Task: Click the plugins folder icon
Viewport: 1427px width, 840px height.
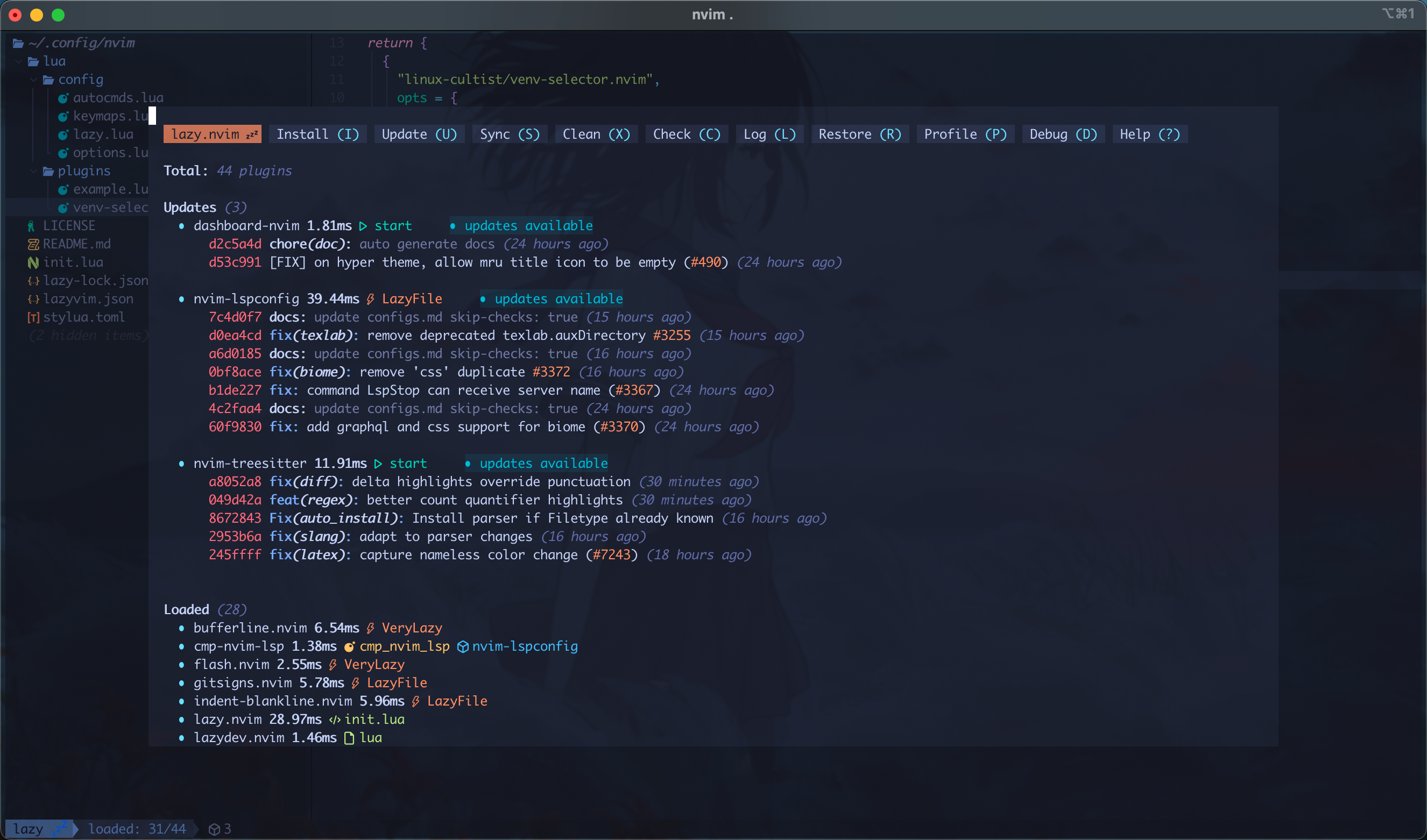Action: pyautogui.click(x=49, y=171)
